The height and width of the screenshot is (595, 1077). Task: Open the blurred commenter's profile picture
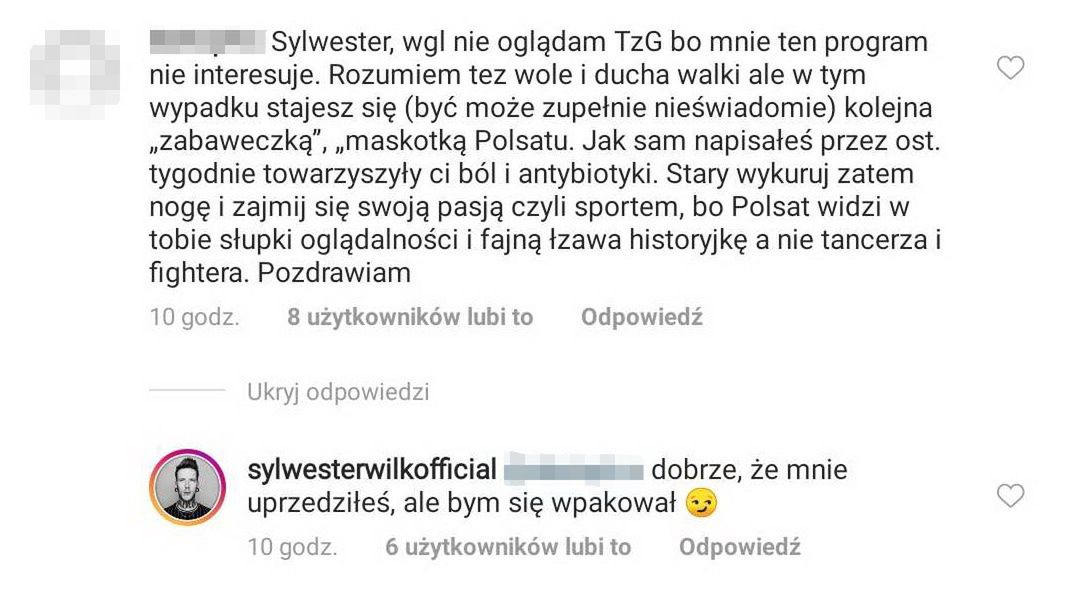[x=75, y=74]
